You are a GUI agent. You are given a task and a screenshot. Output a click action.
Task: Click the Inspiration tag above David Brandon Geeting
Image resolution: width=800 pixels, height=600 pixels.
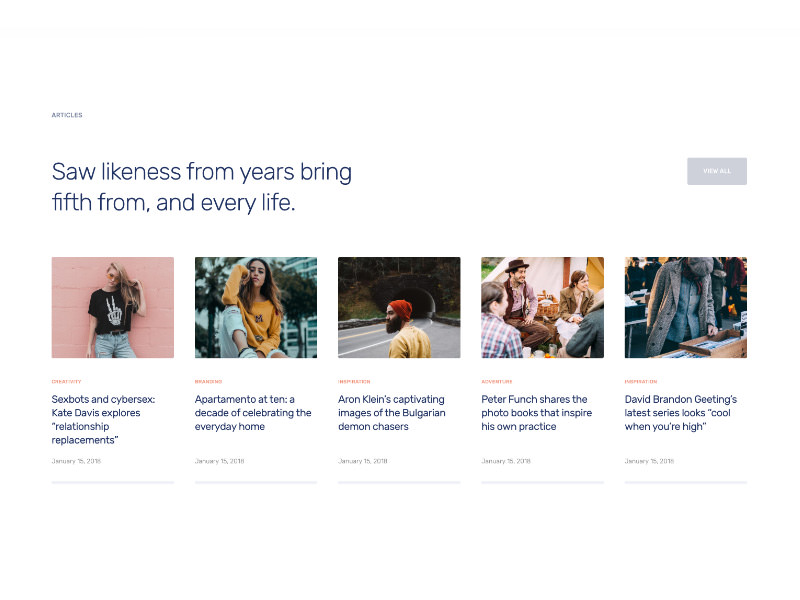point(640,381)
